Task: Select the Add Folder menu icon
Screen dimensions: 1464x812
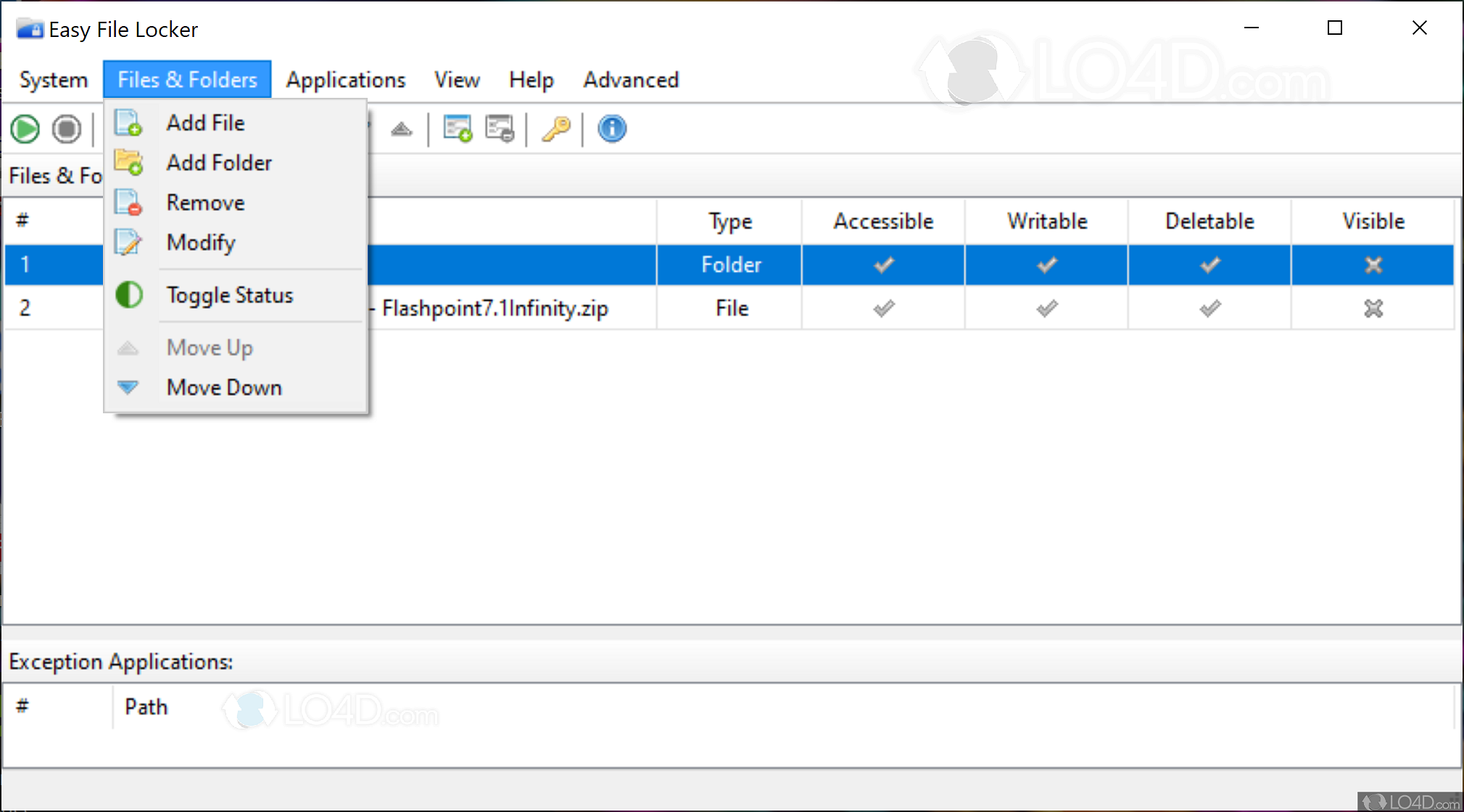Action: pyautogui.click(x=129, y=162)
